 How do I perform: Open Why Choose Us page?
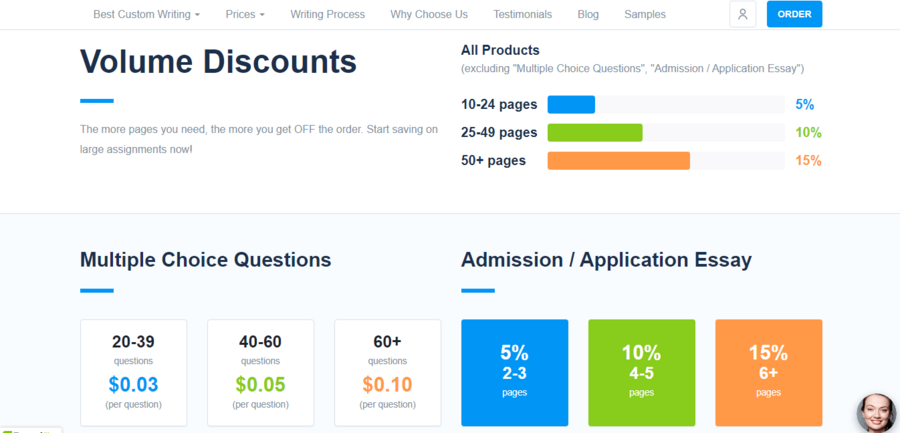click(x=429, y=14)
